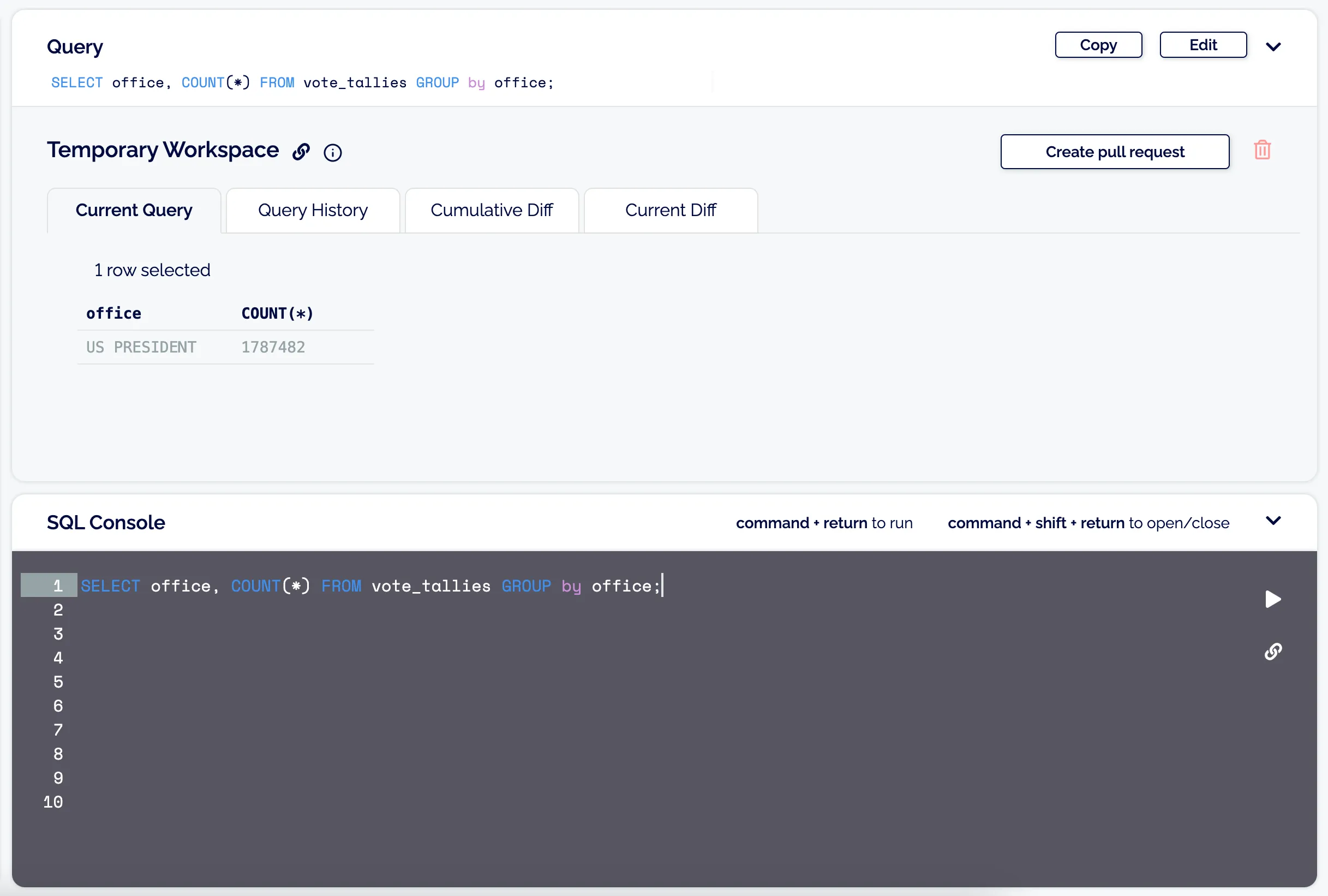The width and height of the screenshot is (1328, 896).
Task: Create a pull request for the workspace
Action: [1114, 152]
